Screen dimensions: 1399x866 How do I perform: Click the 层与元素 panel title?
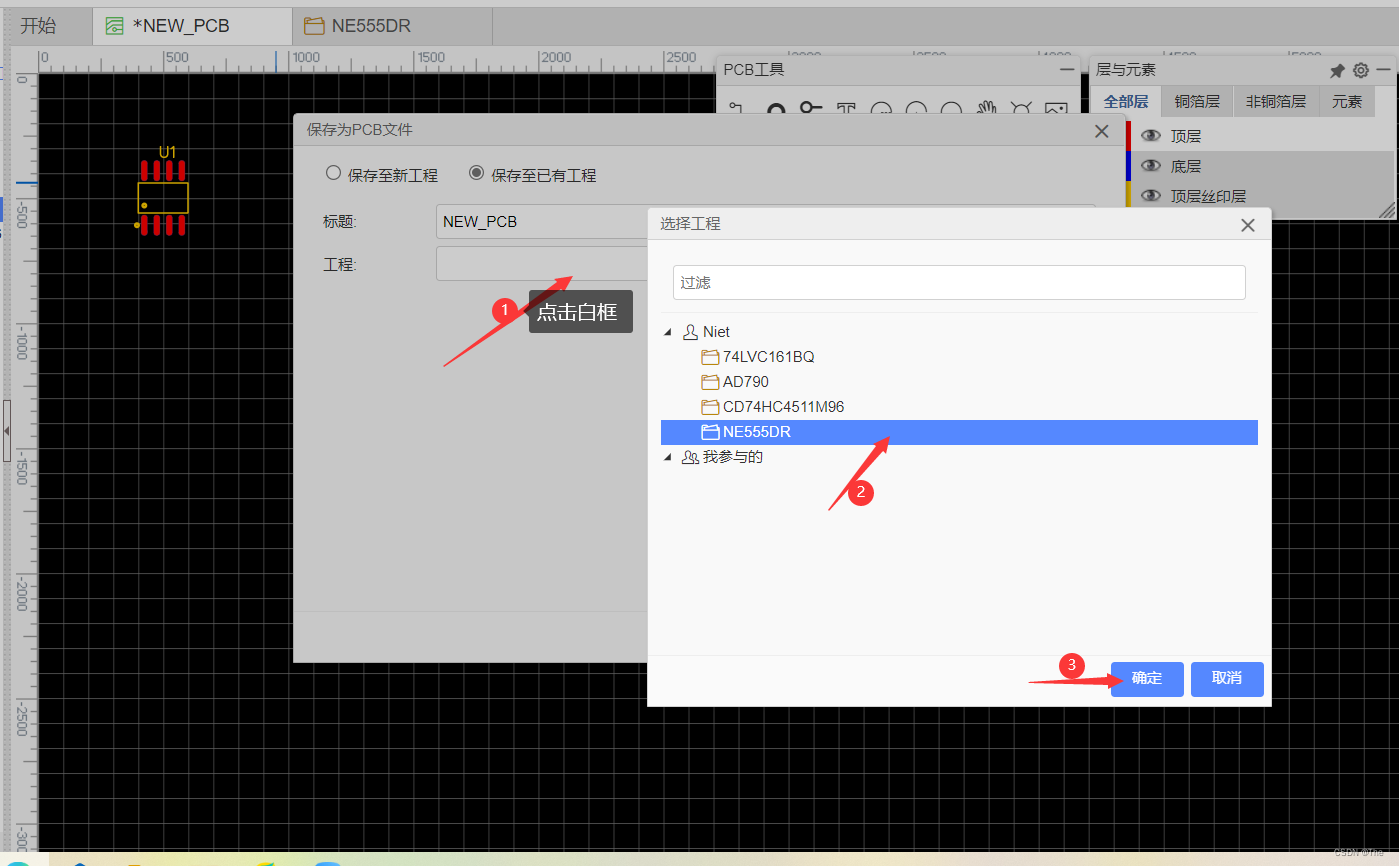point(1126,70)
